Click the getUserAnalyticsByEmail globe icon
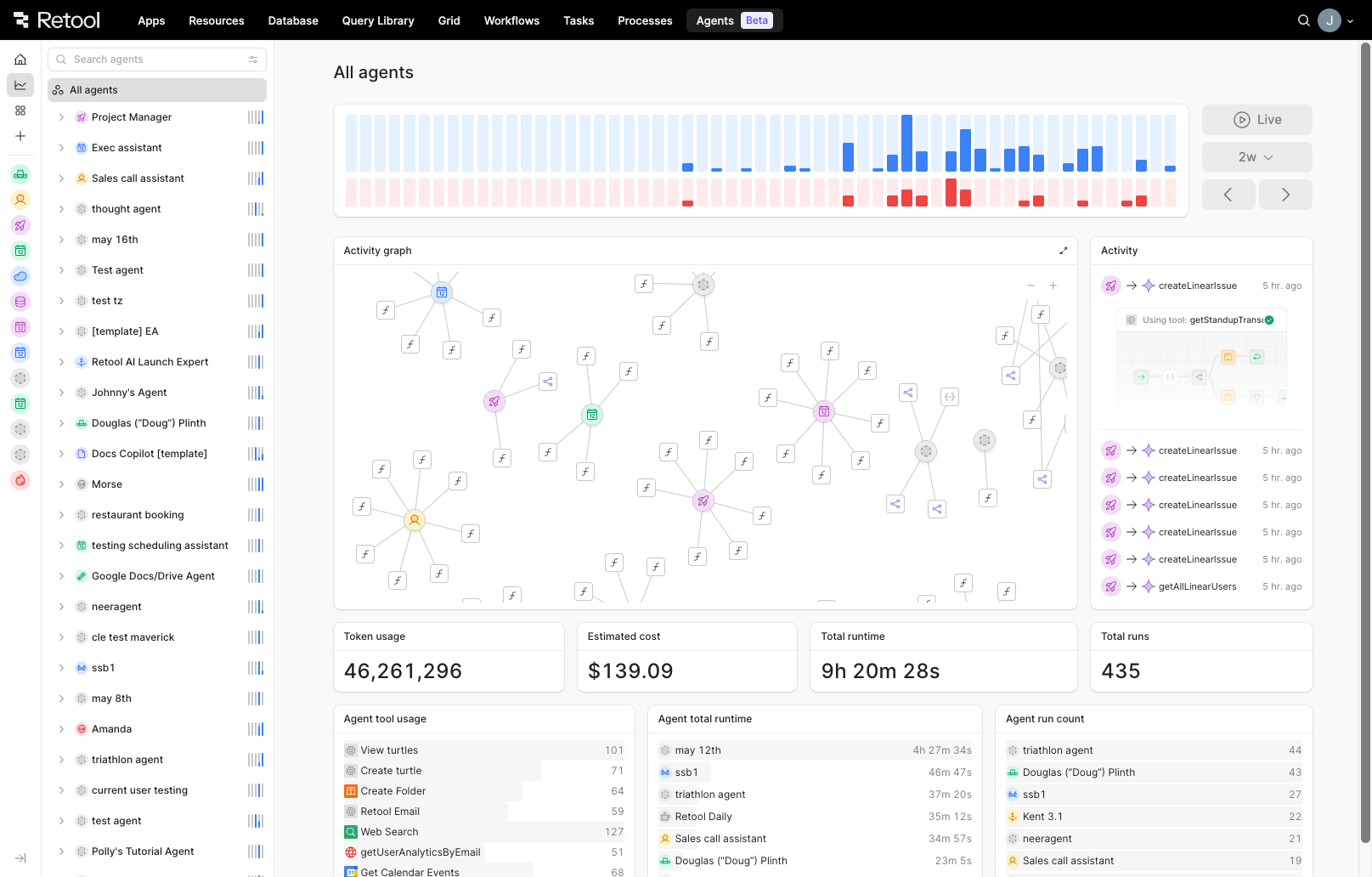This screenshot has width=1372, height=877. (x=350, y=852)
